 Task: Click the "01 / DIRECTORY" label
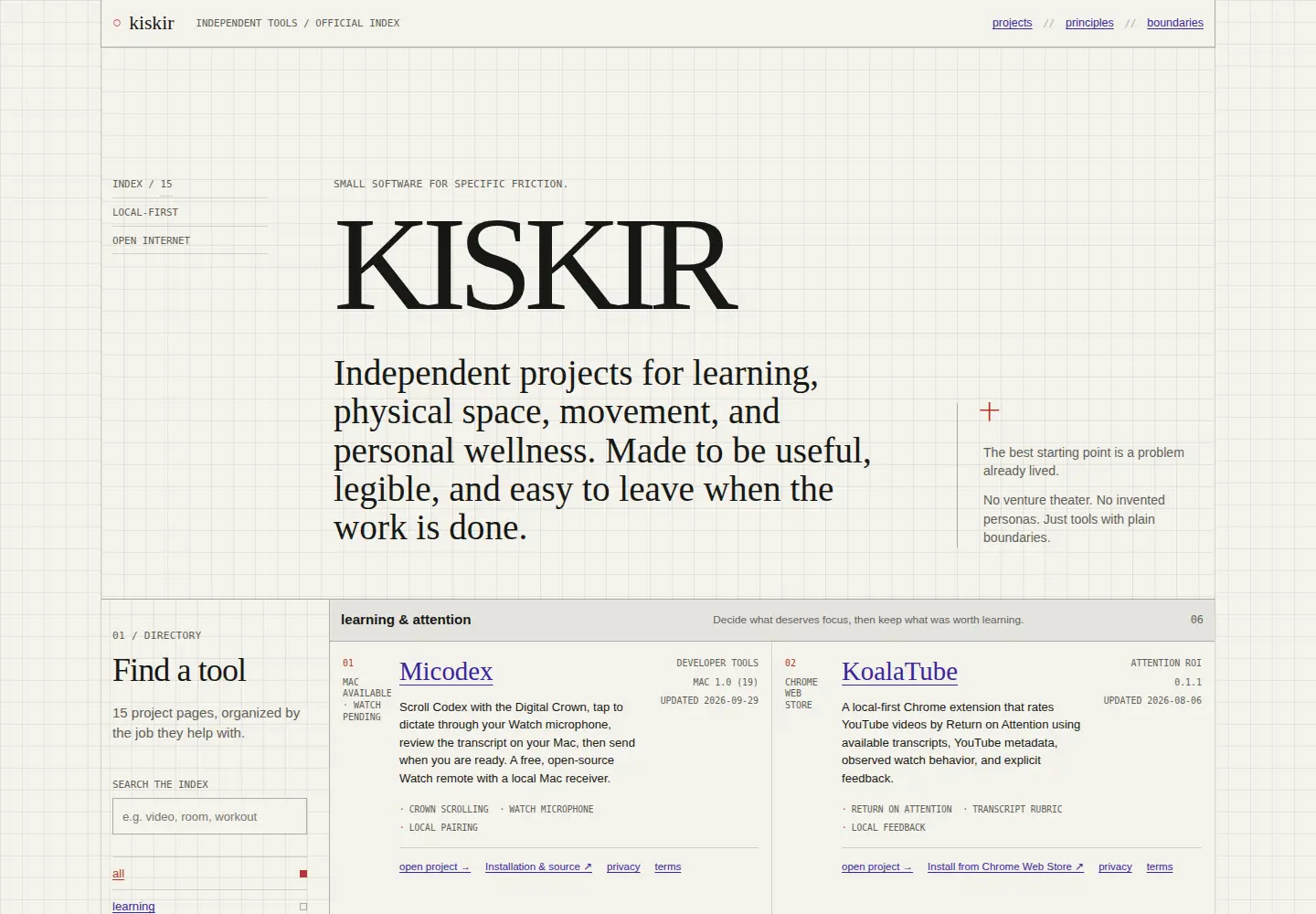[x=157, y=635]
